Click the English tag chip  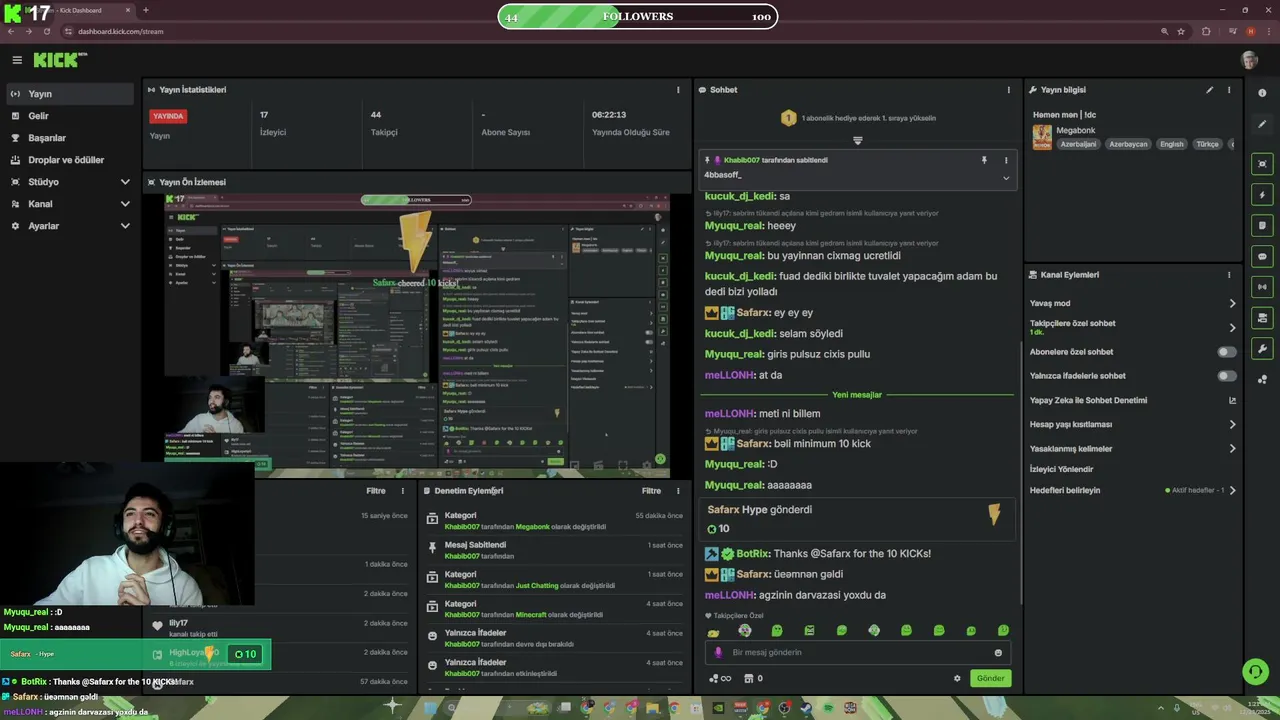pos(1172,144)
